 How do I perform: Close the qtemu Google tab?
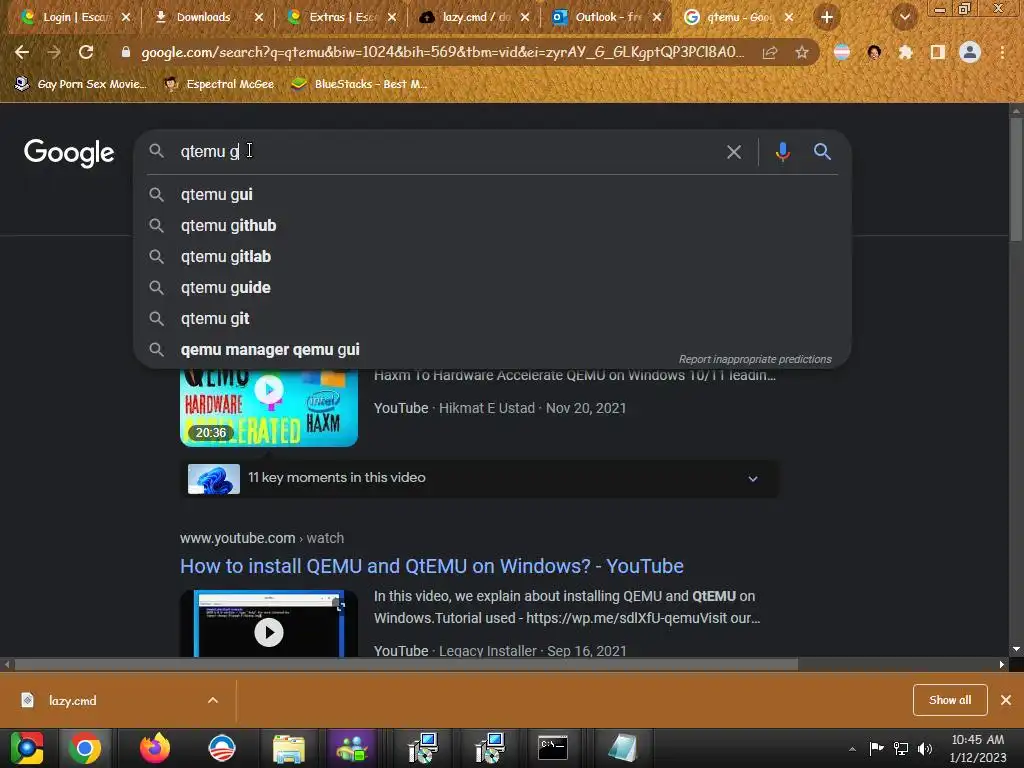(x=789, y=18)
